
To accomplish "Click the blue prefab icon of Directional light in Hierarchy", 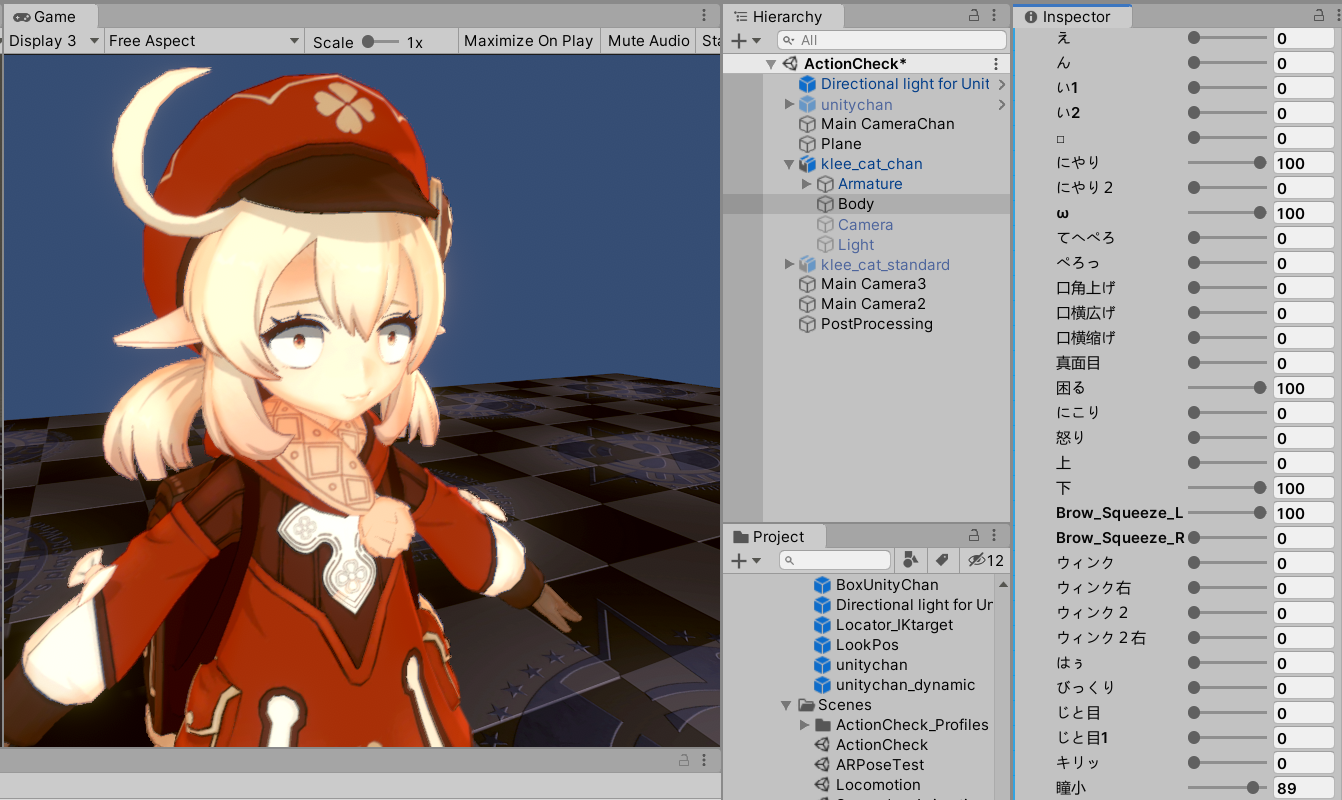I will point(807,84).
